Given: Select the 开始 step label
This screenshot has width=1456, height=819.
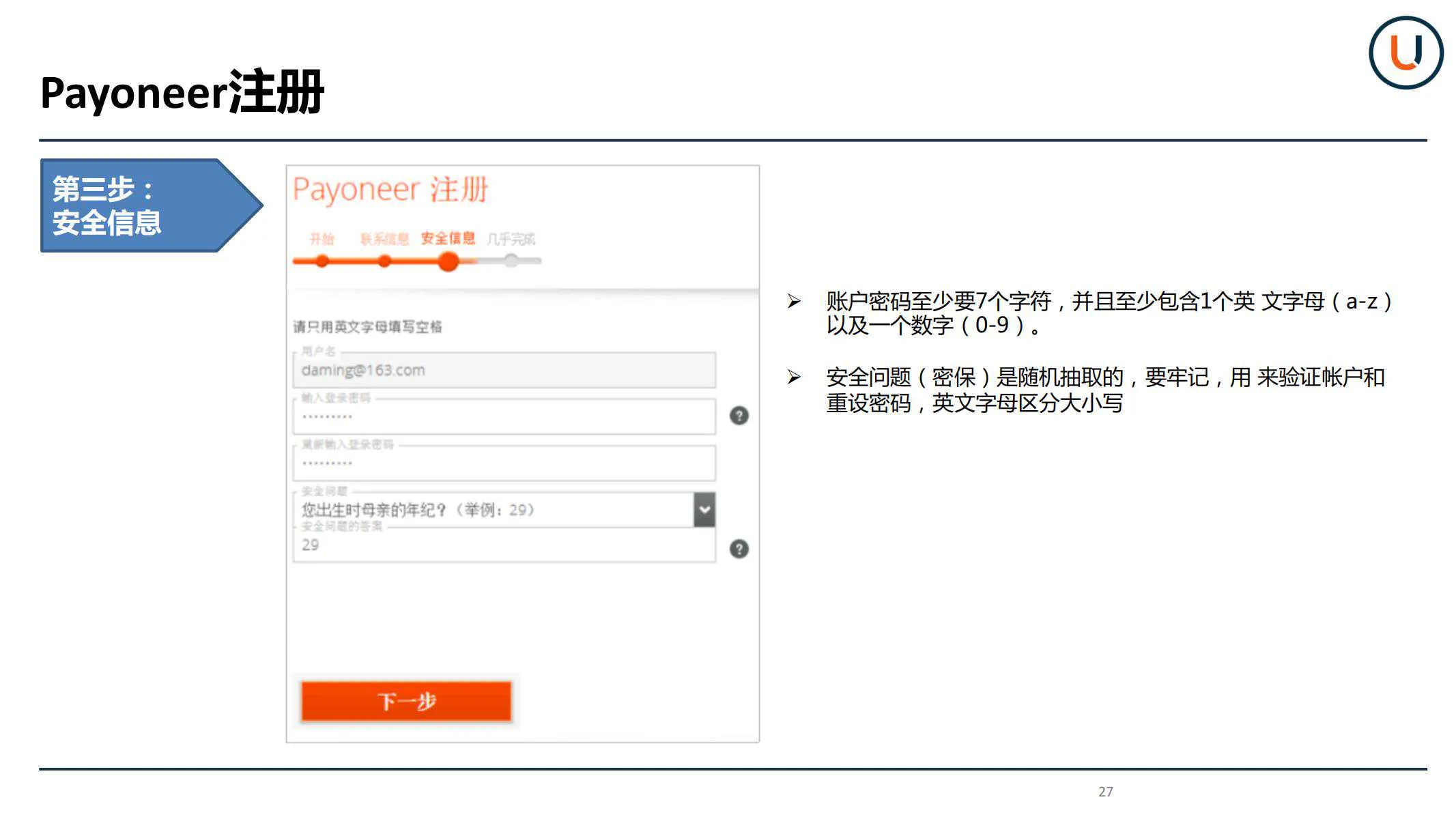Looking at the screenshot, I should point(321,239).
